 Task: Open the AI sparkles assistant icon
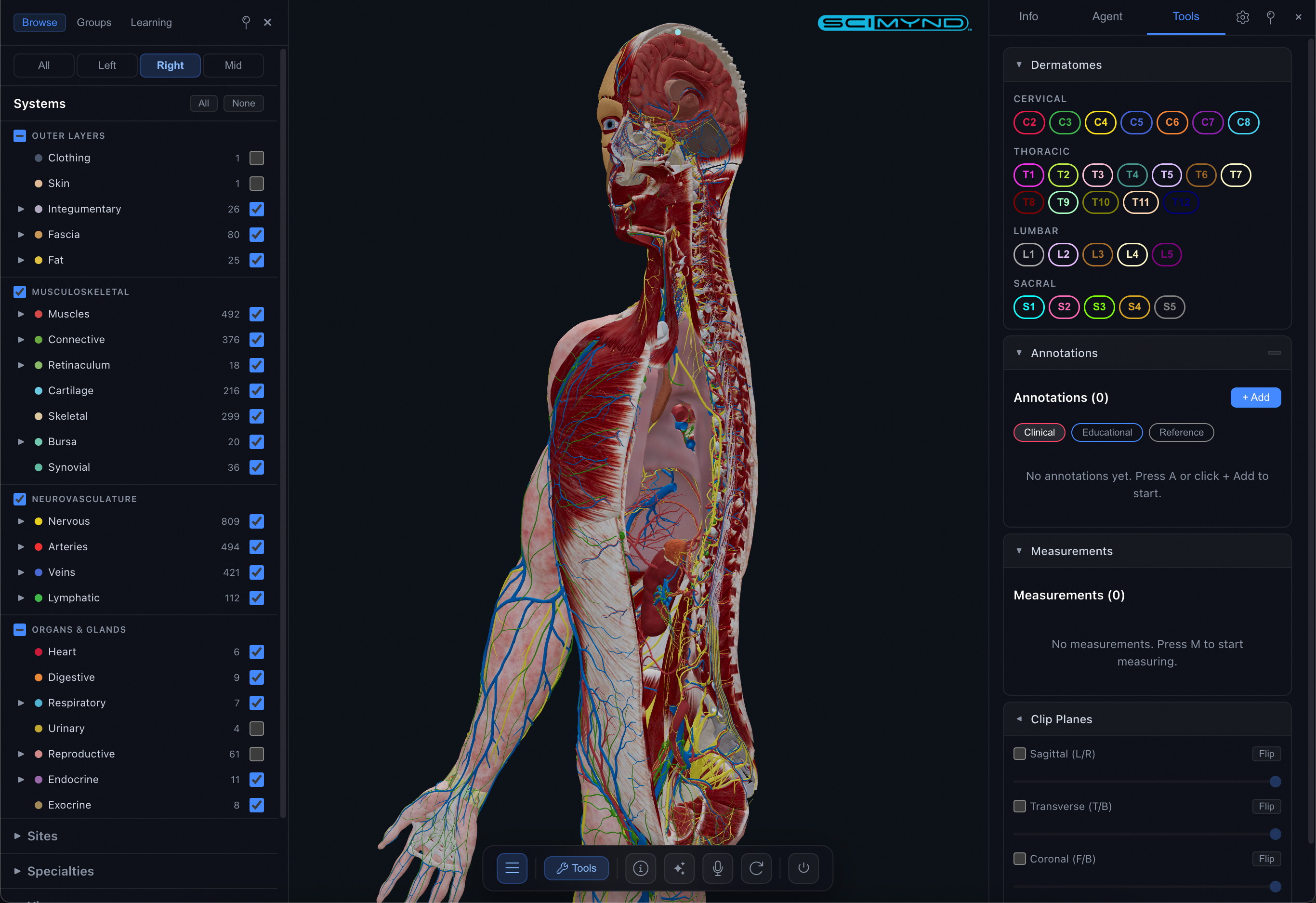pyautogui.click(x=679, y=868)
